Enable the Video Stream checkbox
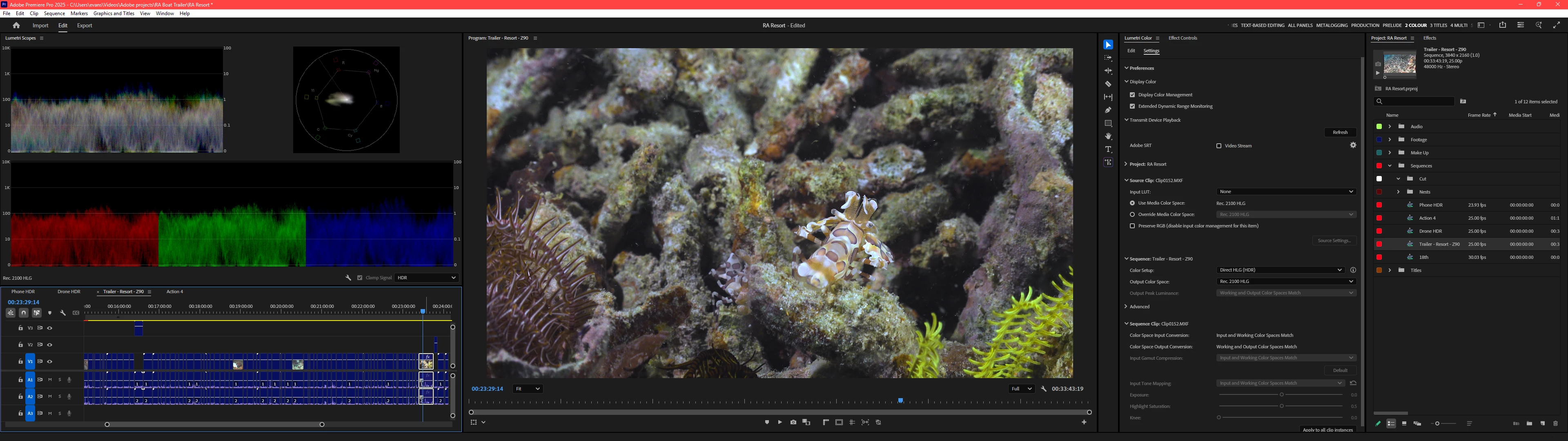The width and height of the screenshot is (1568, 441). pyautogui.click(x=1218, y=146)
